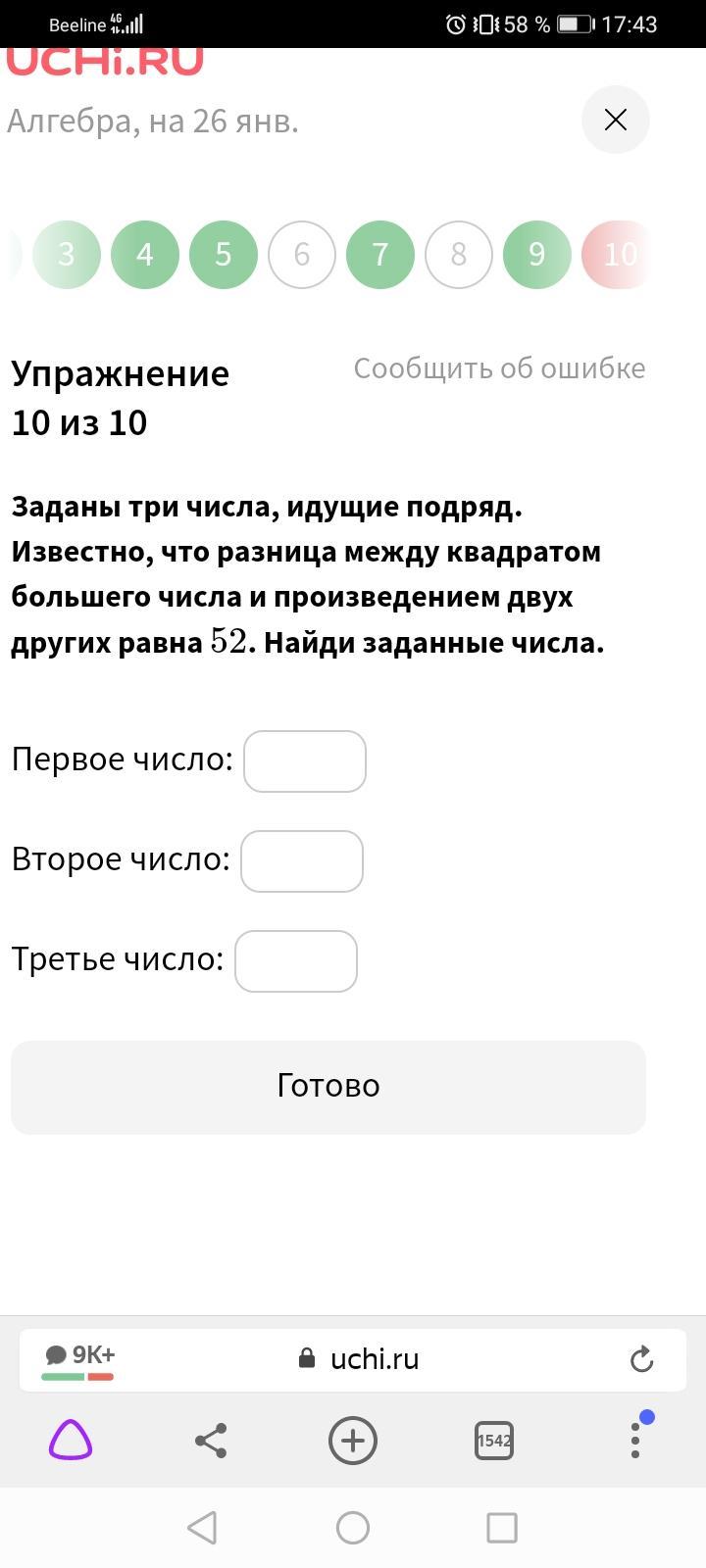Focus the Второе число input field
706x1568 pixels.
point(302,861)
